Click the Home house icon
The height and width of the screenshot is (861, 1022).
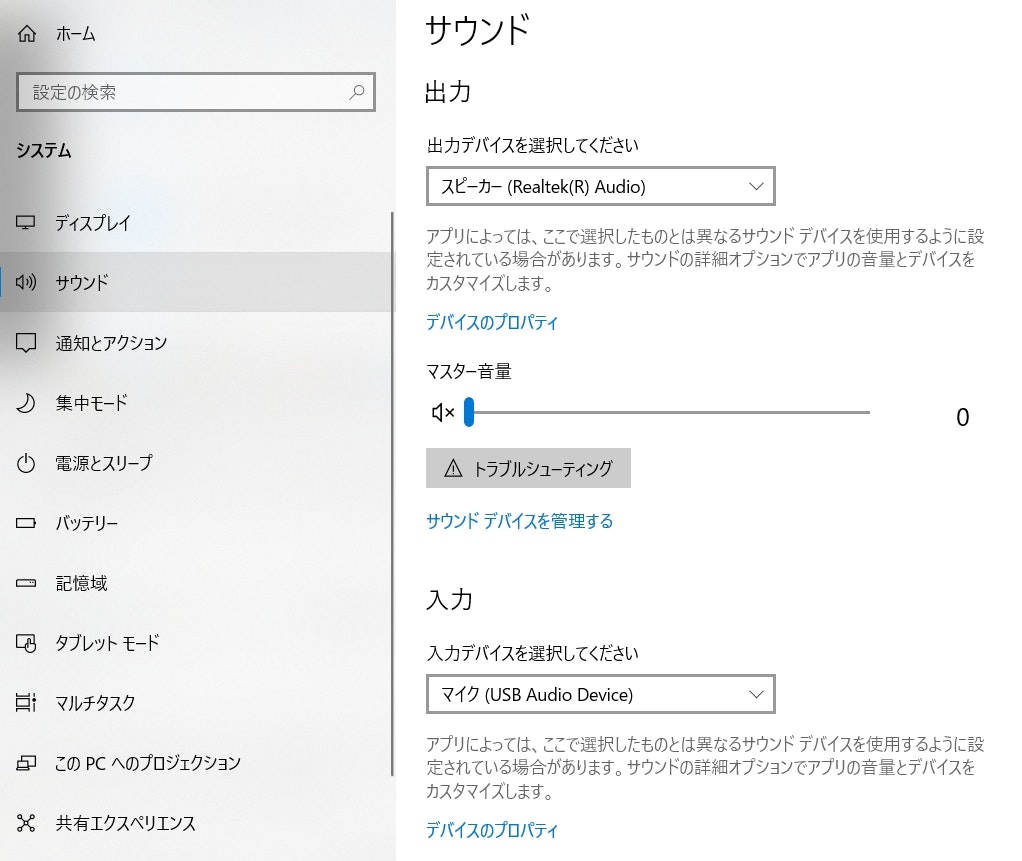pos(27,33)
